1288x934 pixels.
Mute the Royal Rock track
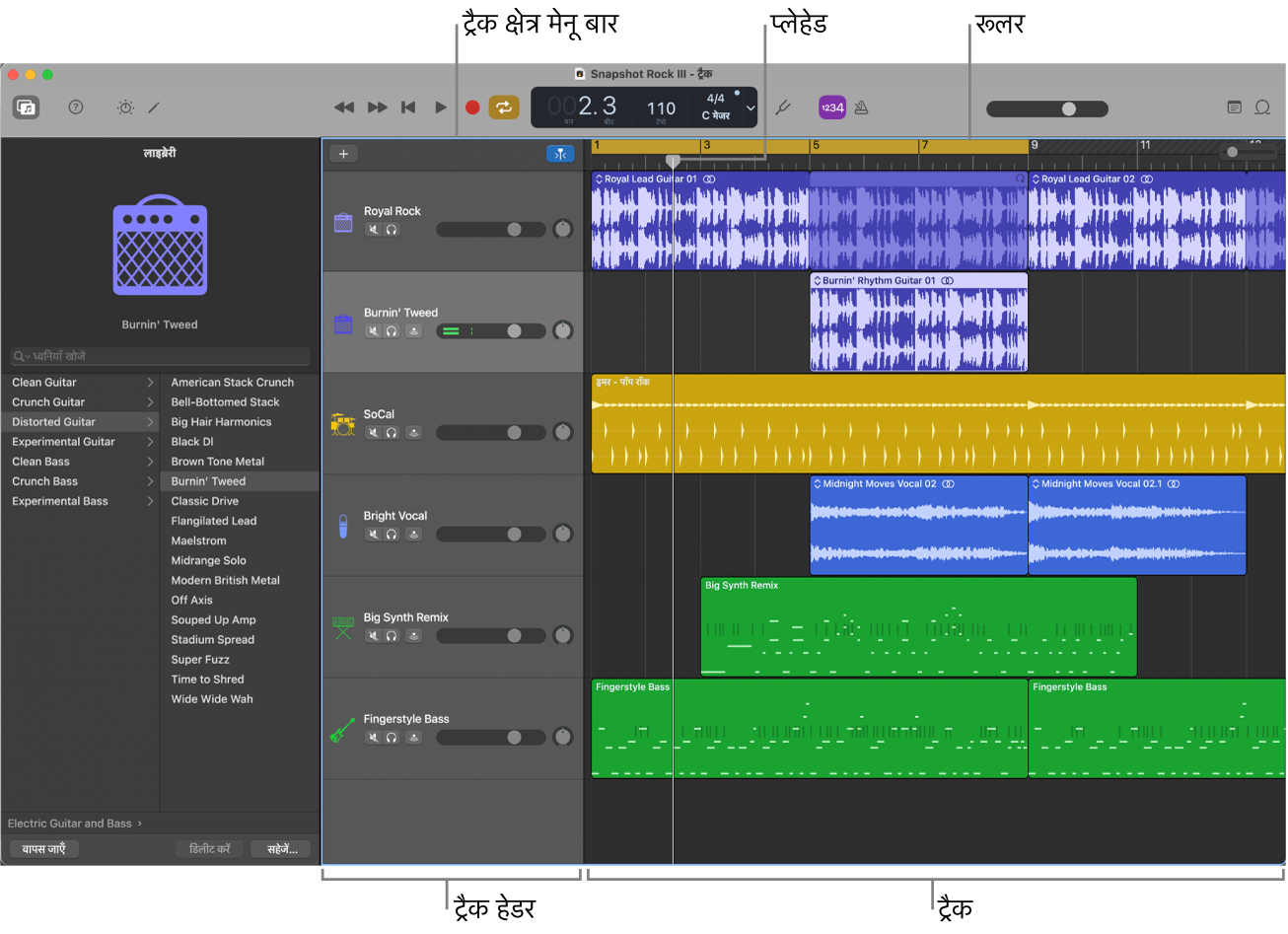374,230
